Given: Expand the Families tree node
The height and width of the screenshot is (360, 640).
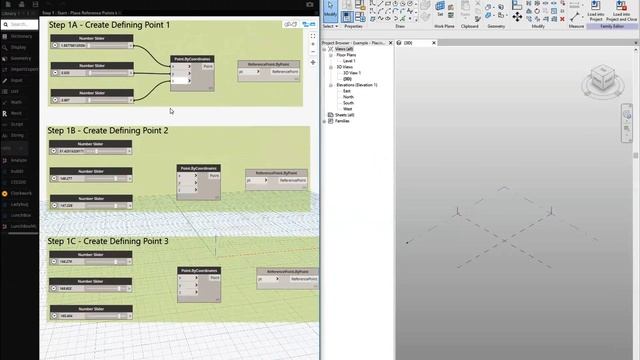Looking at the screenshot, I should [324, 121].
